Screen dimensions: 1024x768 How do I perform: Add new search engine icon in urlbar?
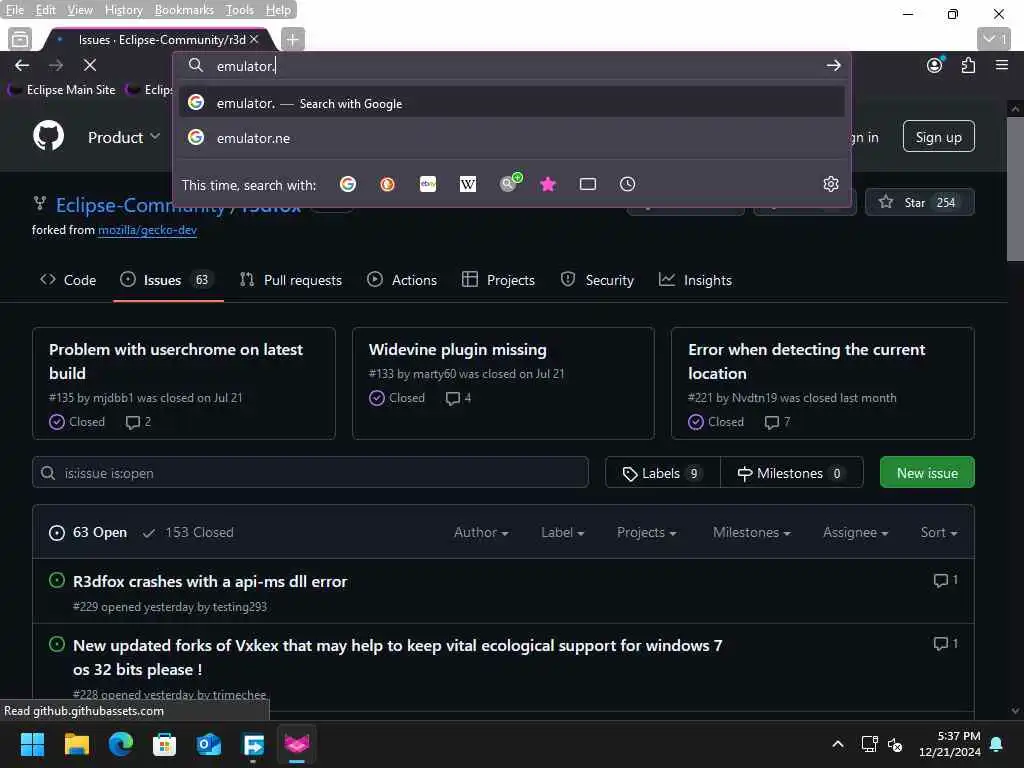tap(510, 183)
